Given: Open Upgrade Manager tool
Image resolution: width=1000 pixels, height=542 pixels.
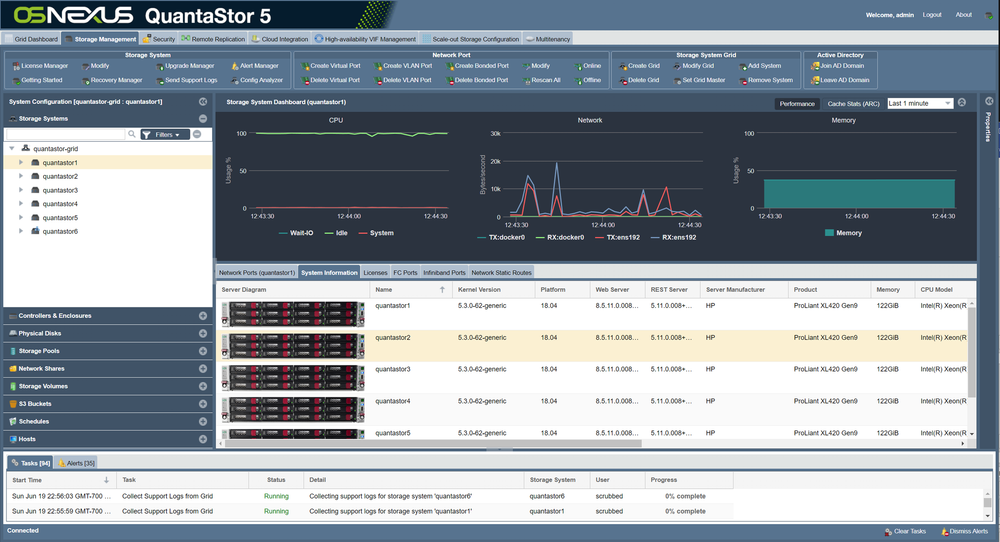Looking at the screenshot, I should click(x=185, y=66).
